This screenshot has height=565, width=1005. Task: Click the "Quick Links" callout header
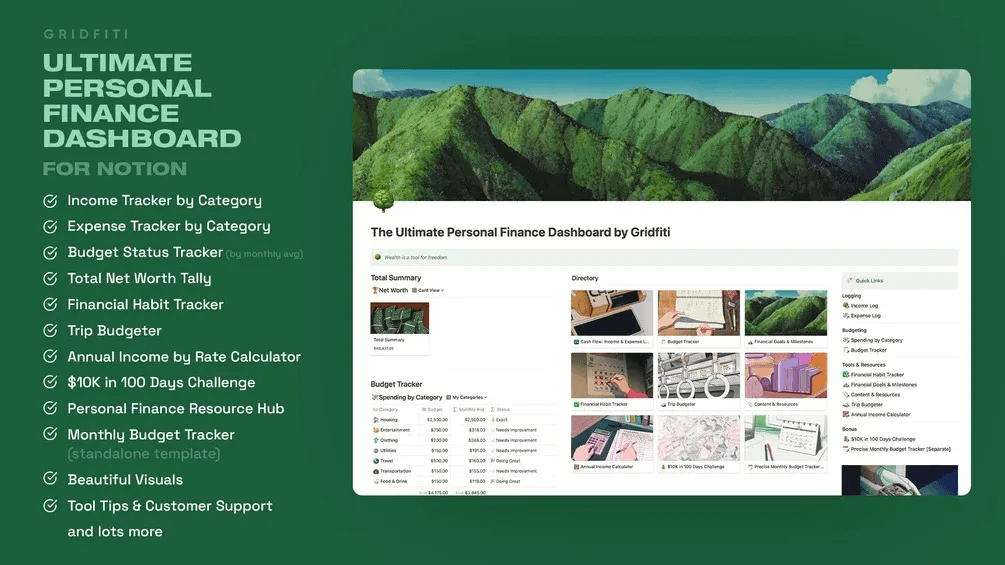899,281
